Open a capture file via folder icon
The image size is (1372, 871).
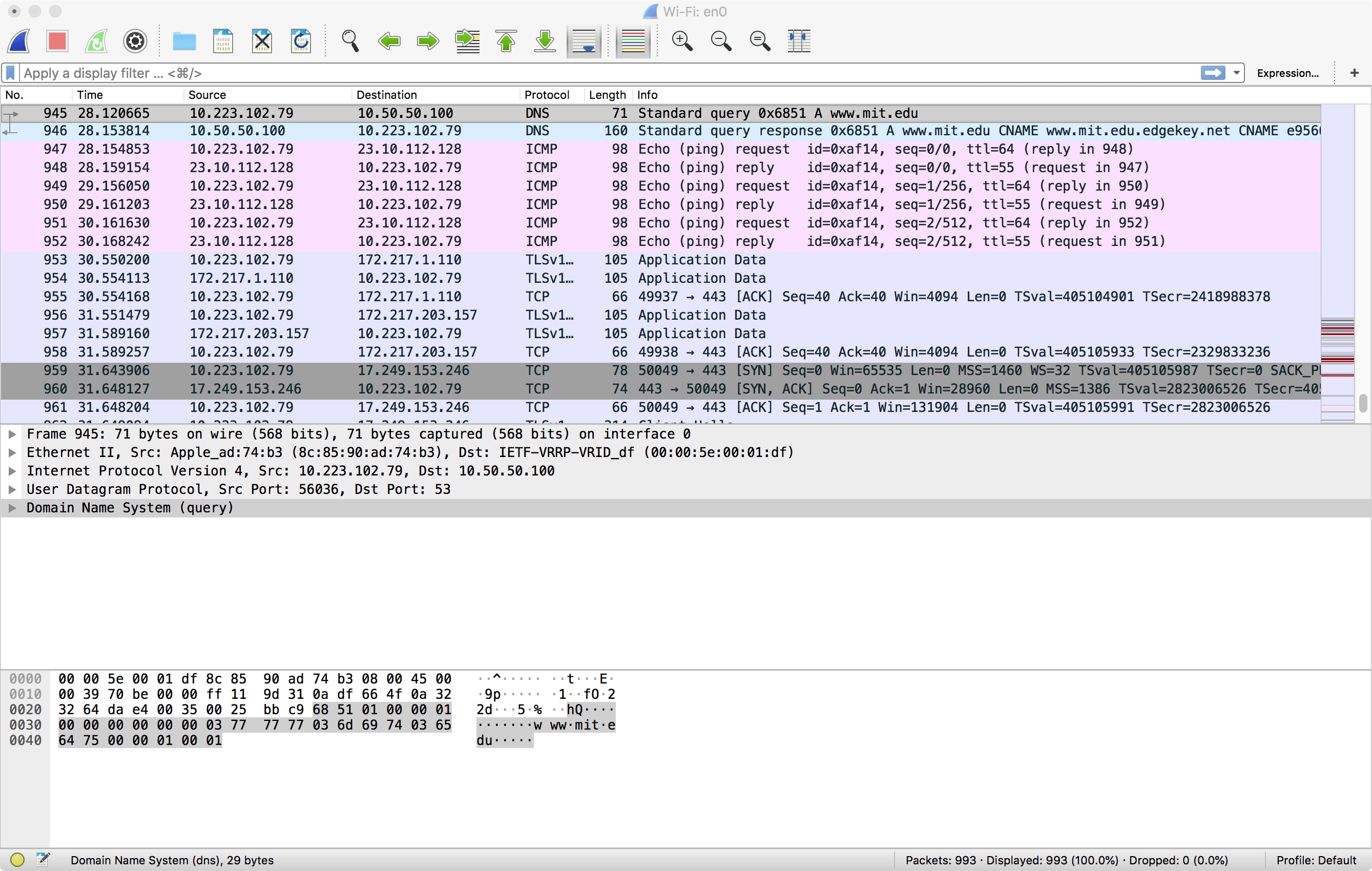click(184, 41)
